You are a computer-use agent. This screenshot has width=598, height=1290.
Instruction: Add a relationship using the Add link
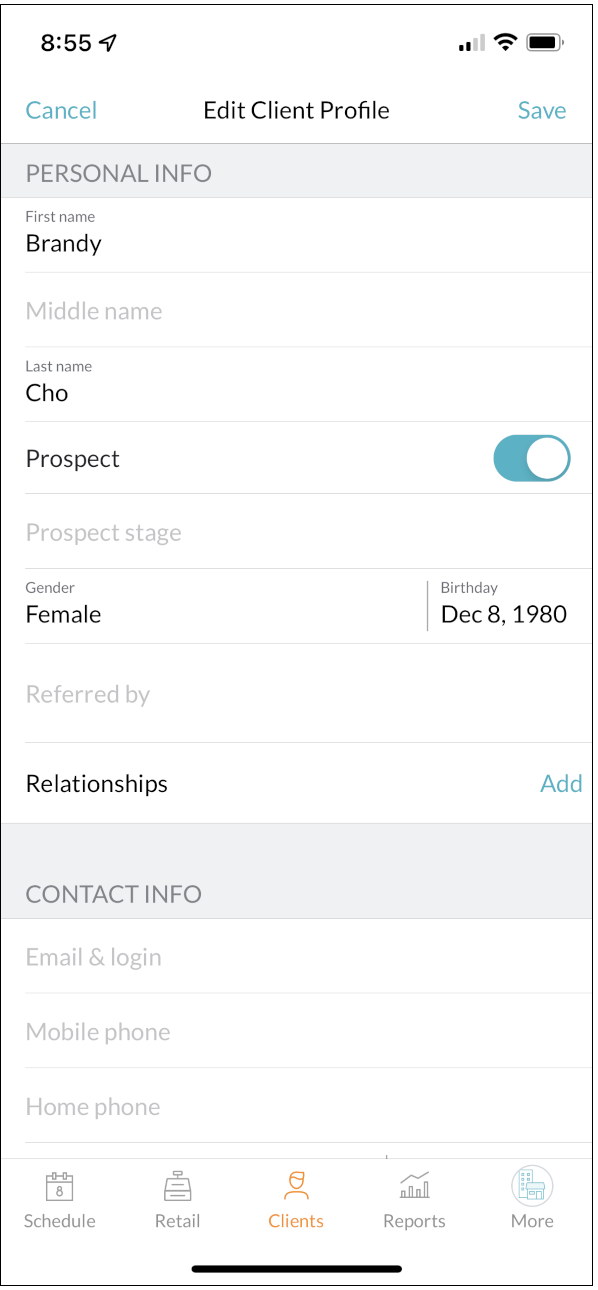click(561, 783)
